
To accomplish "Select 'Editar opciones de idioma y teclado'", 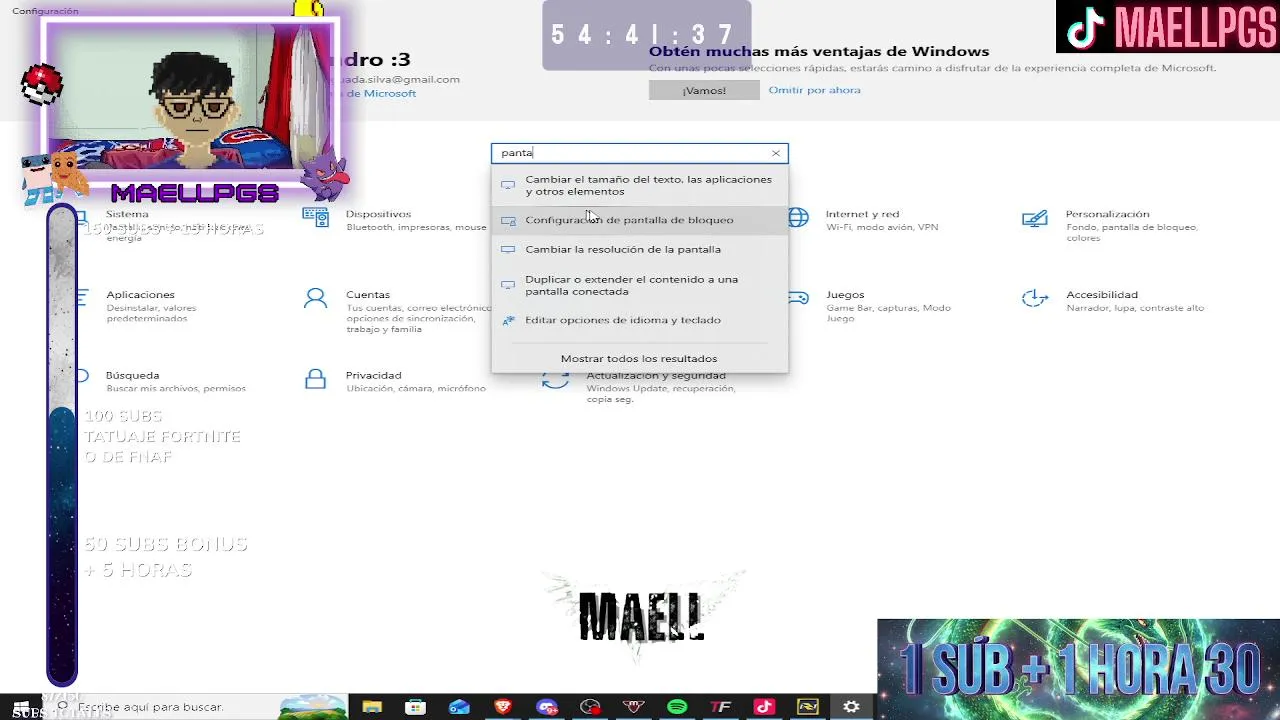I will click(x=640, y=320).
